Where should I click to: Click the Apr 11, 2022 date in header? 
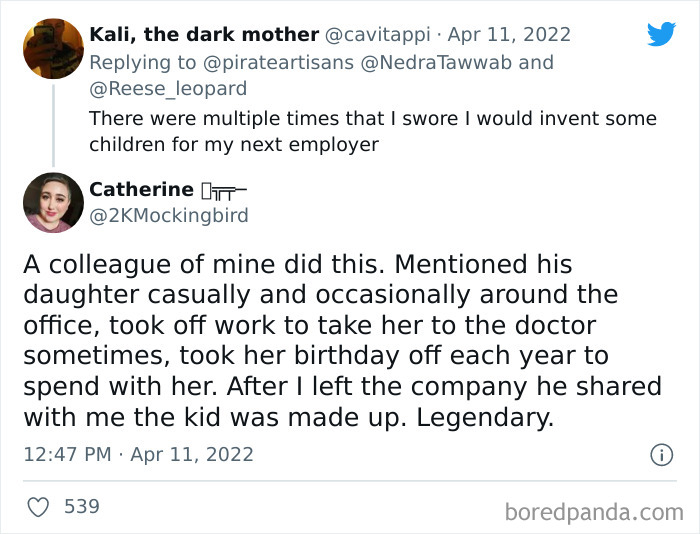coord(510,35)
